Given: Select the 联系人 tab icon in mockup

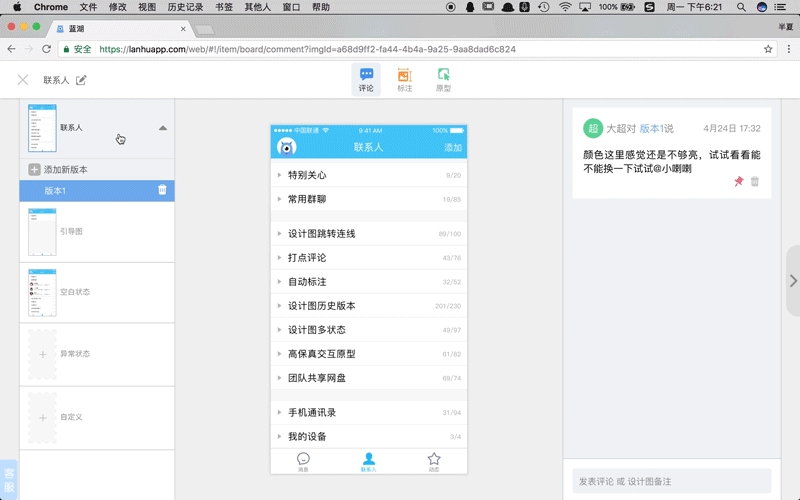Looking at the screenshot, I should pos(368,461).
